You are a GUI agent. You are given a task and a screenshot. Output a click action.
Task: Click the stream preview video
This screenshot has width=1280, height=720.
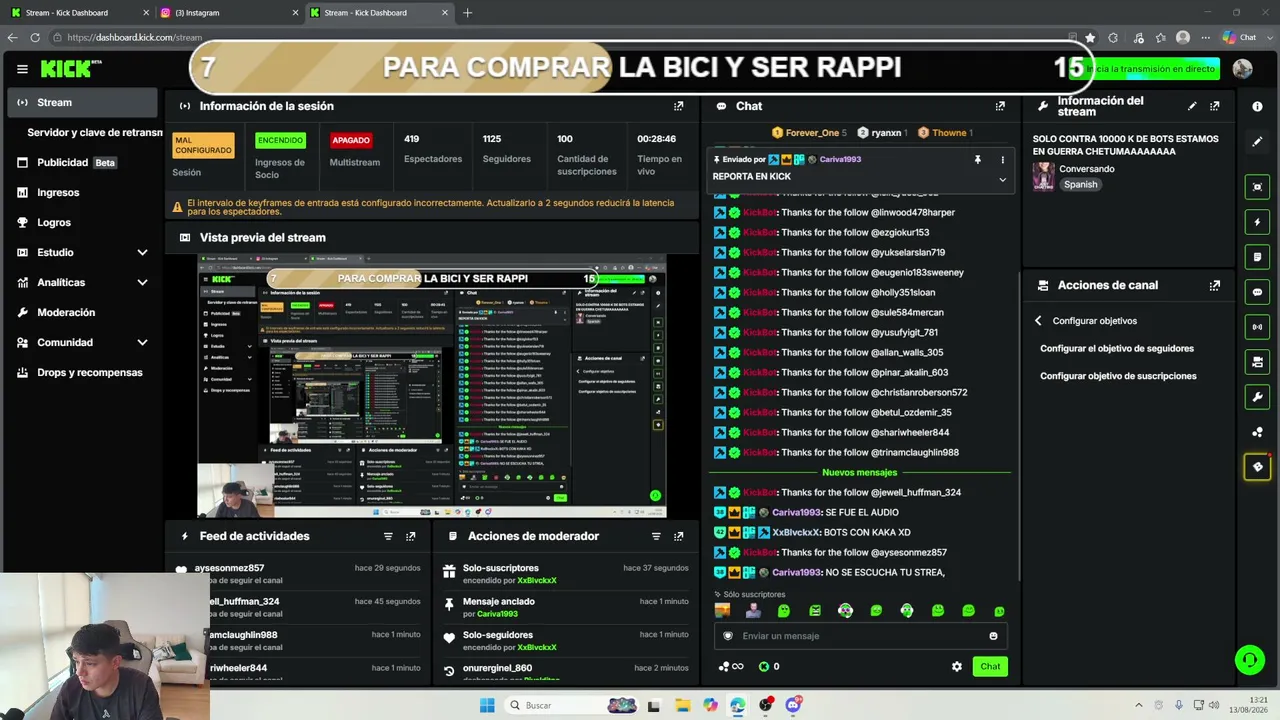tap(432, 385)
